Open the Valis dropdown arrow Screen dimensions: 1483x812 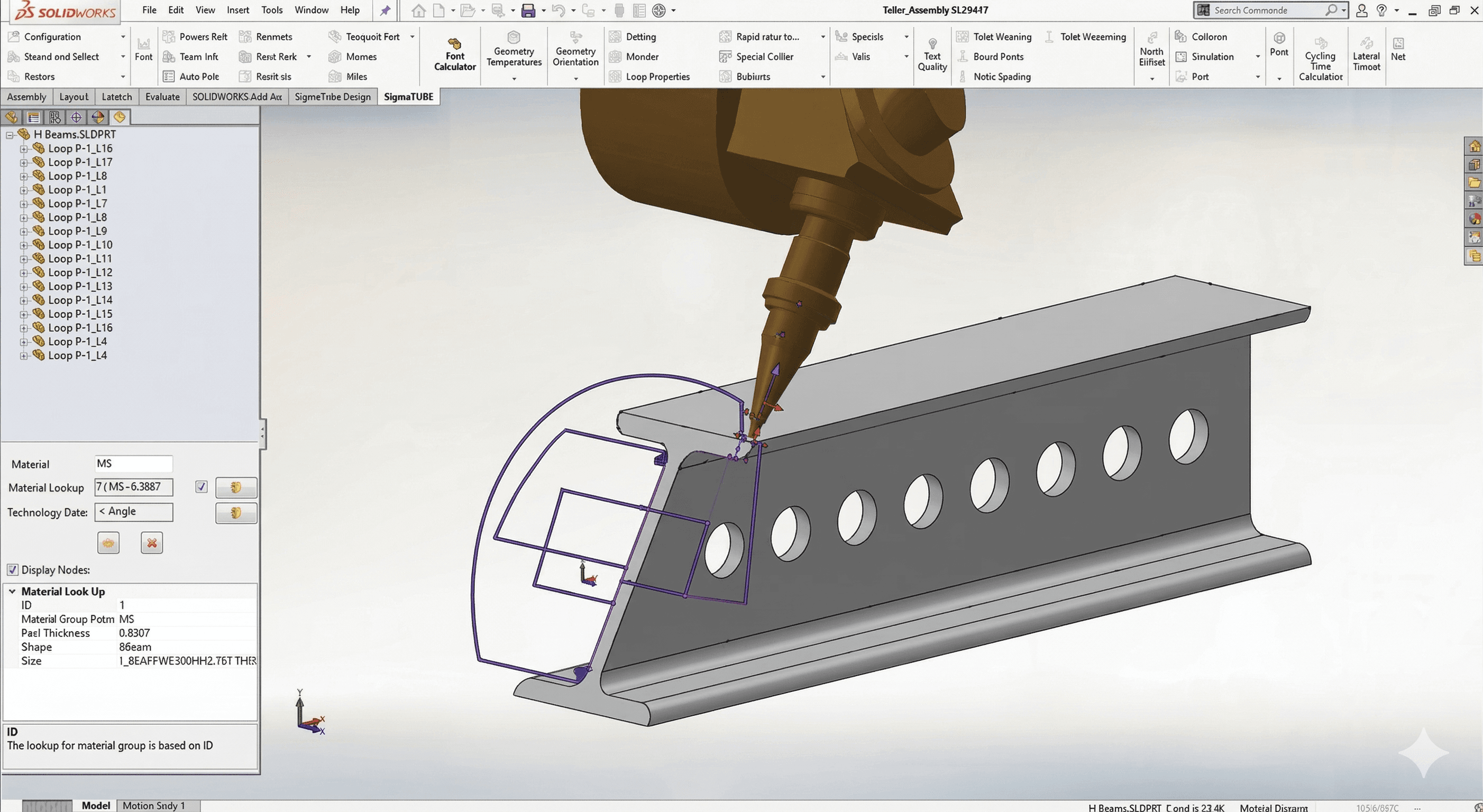click(x=906, y=57)
